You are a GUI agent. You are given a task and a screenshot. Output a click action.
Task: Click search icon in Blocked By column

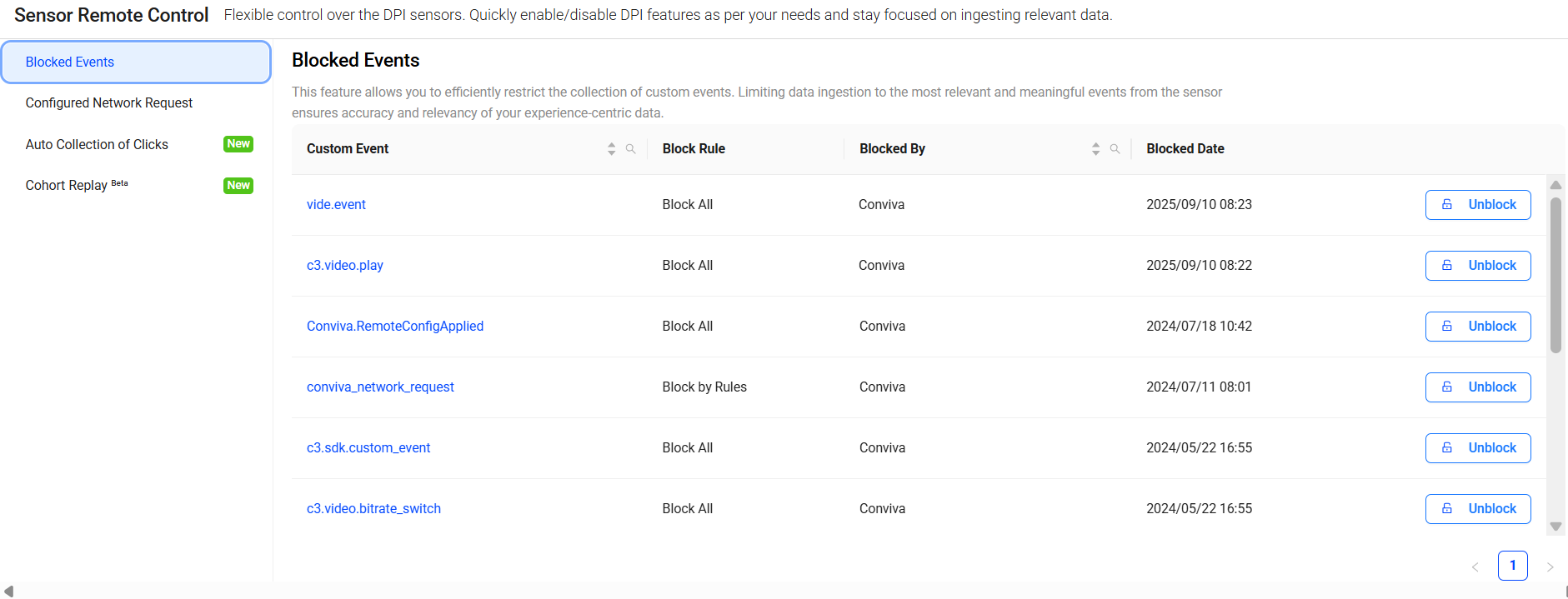1115,149
